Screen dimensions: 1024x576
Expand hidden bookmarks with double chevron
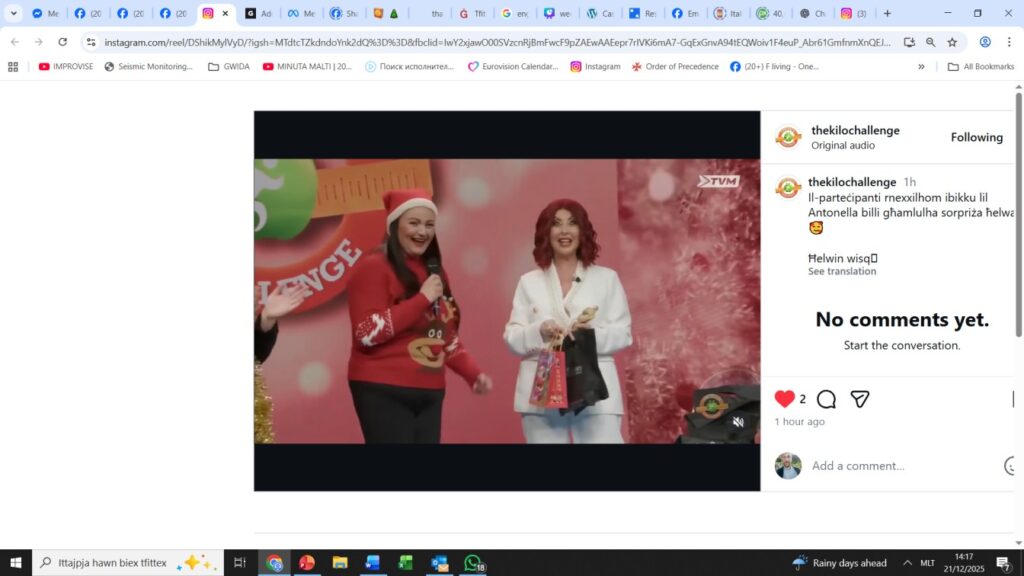click(x=921, y=67)
